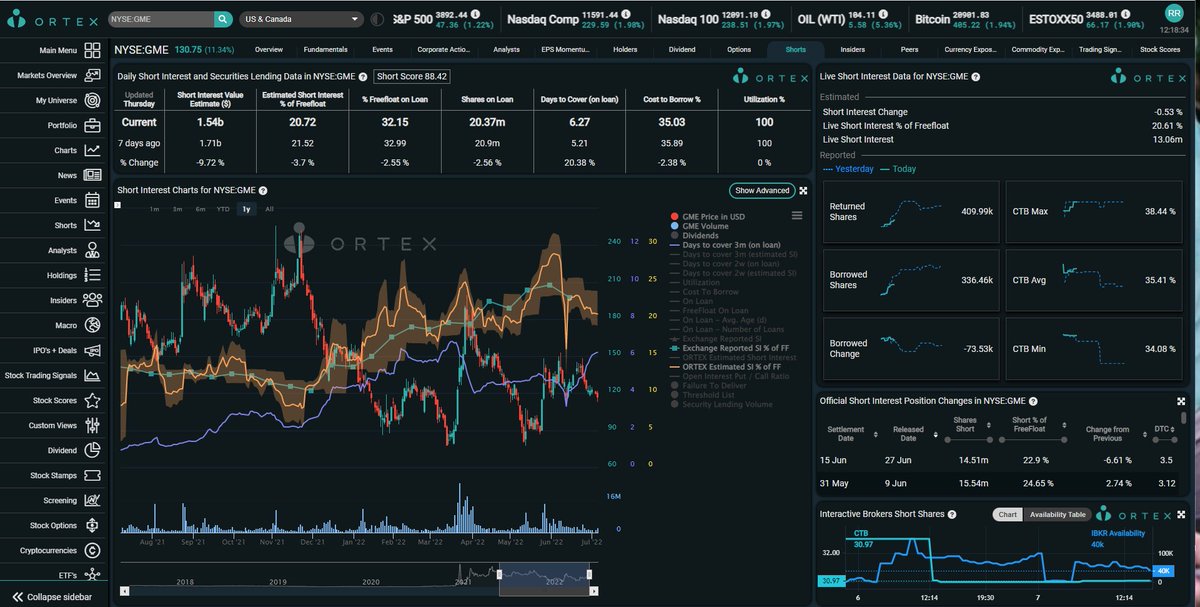
Task: Open the Analysts sidebar icon
Action: [92, 250]
